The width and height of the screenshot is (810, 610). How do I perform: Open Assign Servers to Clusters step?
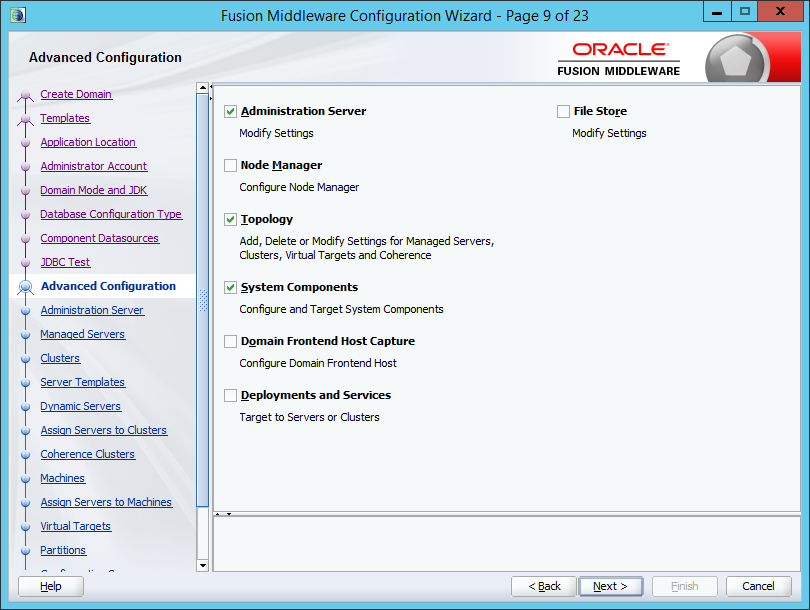[103, 430]
